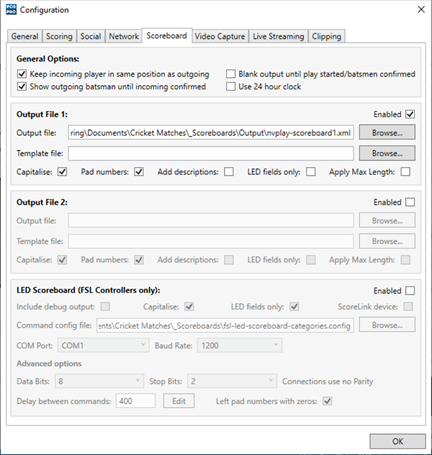The image size is (432, 455).
Task: Enable Apply Max Length for Output File 1
Action: point(405,172)
